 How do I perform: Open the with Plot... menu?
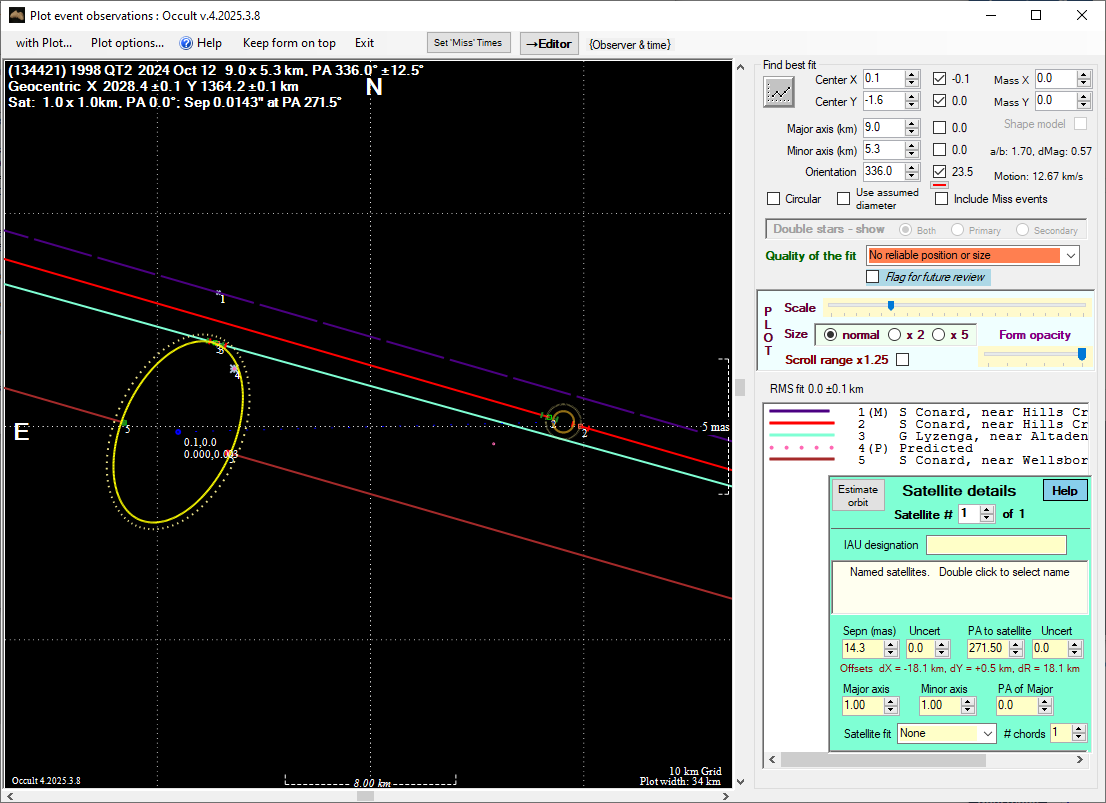click(x=44, y=43)
